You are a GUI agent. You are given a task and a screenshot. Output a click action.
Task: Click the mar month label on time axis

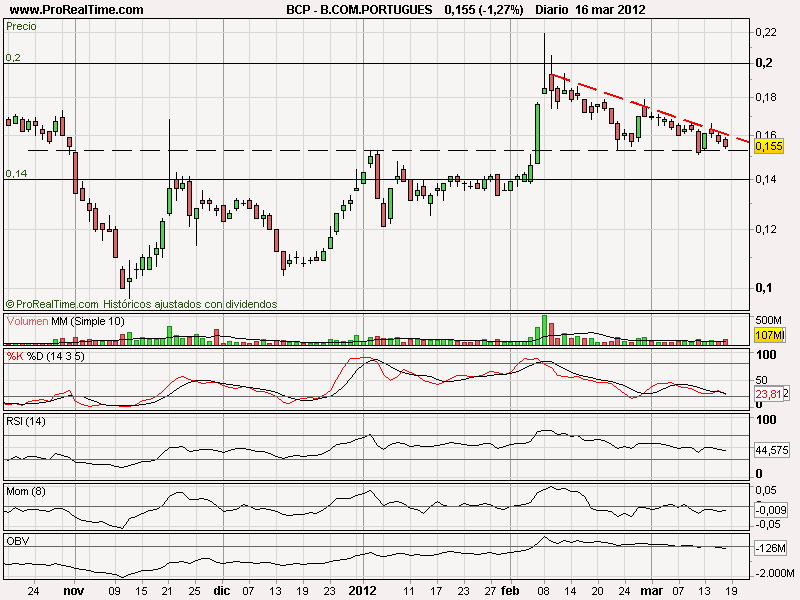pos(652,591)
